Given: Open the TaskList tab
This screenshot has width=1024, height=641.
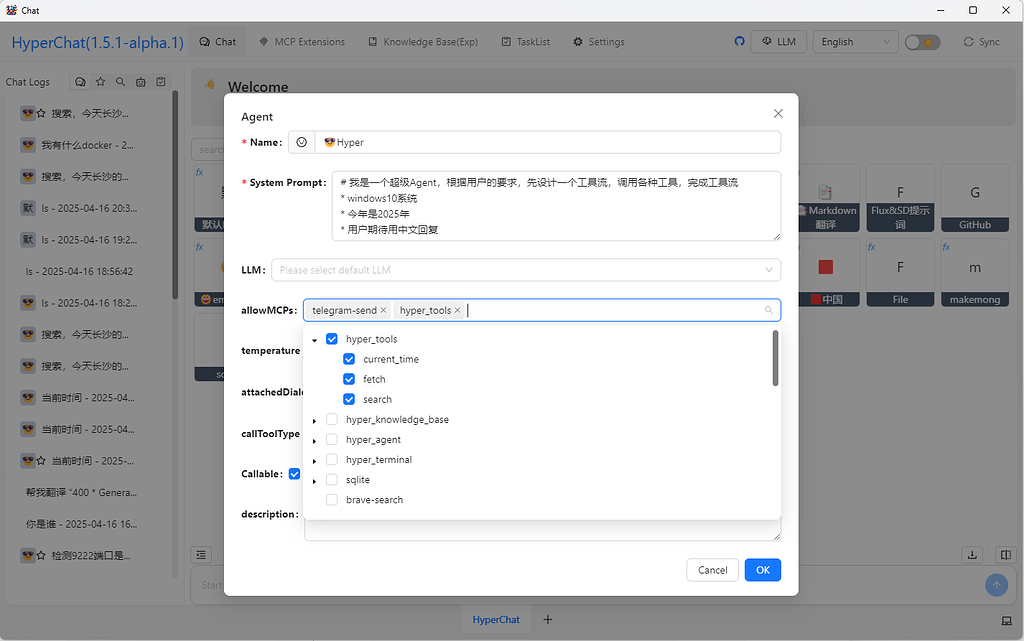Looking at the screenshot, I should tap(526, 42).
